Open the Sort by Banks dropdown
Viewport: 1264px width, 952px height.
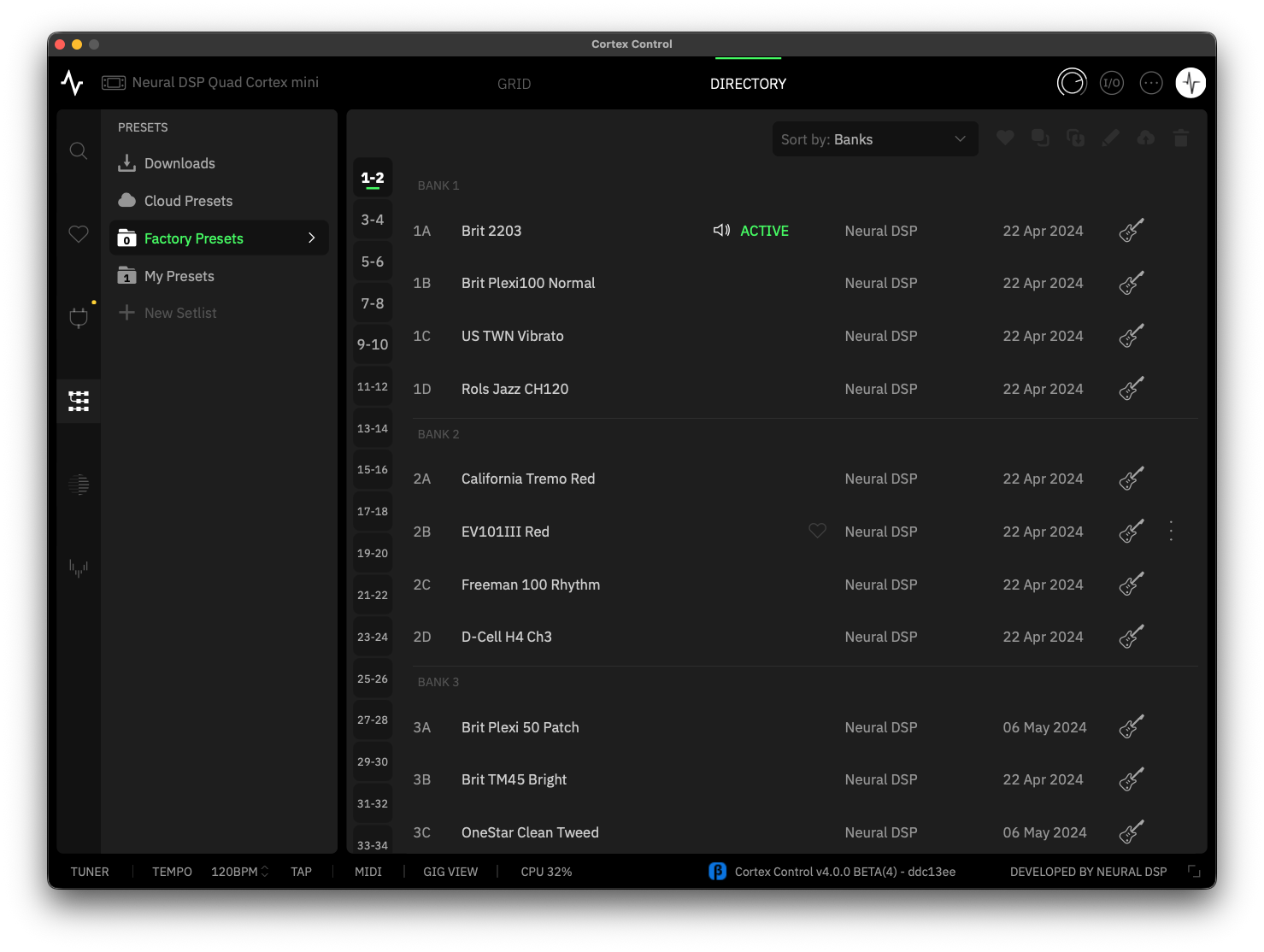click(875, 139)
